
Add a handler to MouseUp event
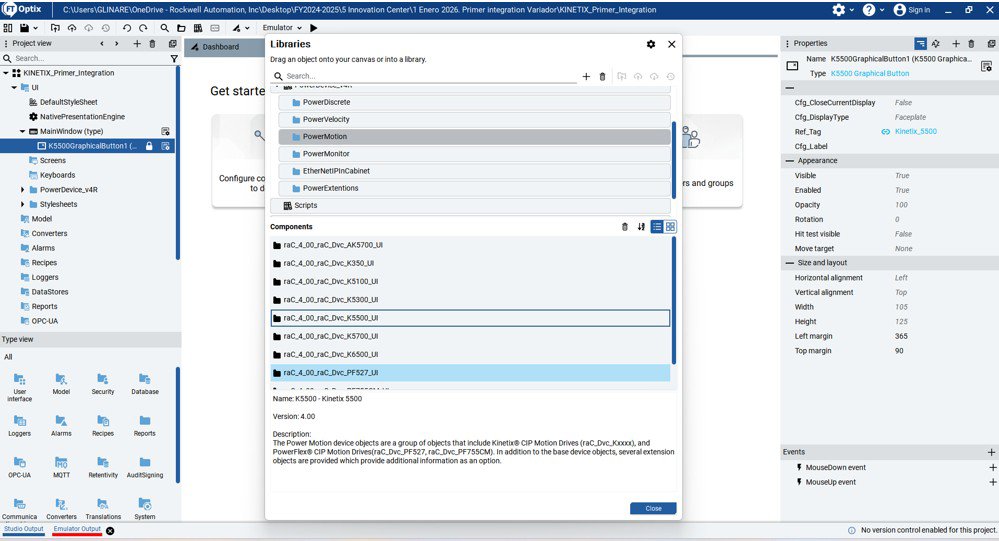click(993, 482)
